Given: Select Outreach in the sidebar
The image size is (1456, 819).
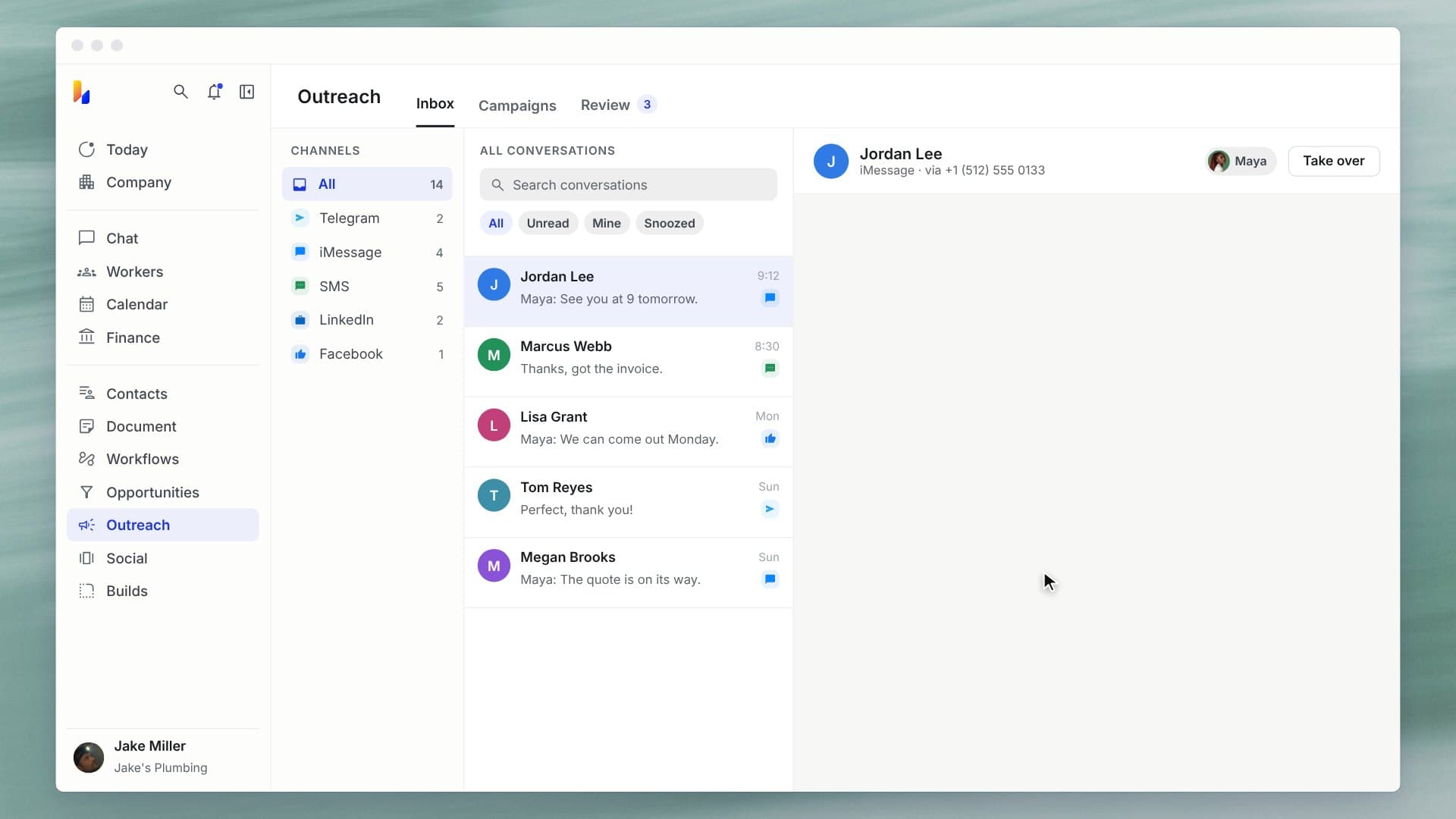Looking at the screenshot, I should (163, 525).
